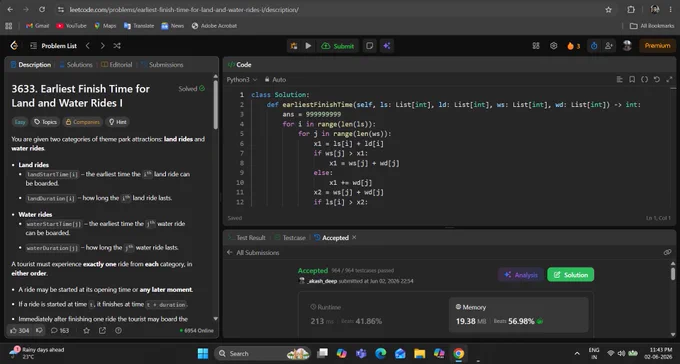Viewport: 680px width, 364px height.
Task: Open the Problem List panel
Action: pyautogui.click(x=53, y=46)
